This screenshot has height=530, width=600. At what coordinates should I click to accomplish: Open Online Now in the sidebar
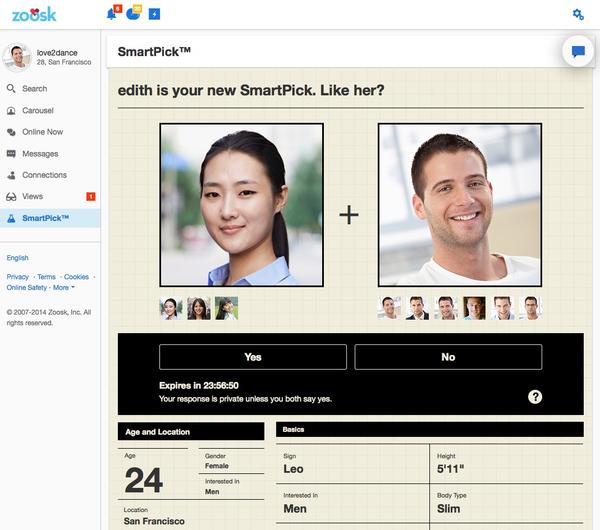(x=42, y=132)
